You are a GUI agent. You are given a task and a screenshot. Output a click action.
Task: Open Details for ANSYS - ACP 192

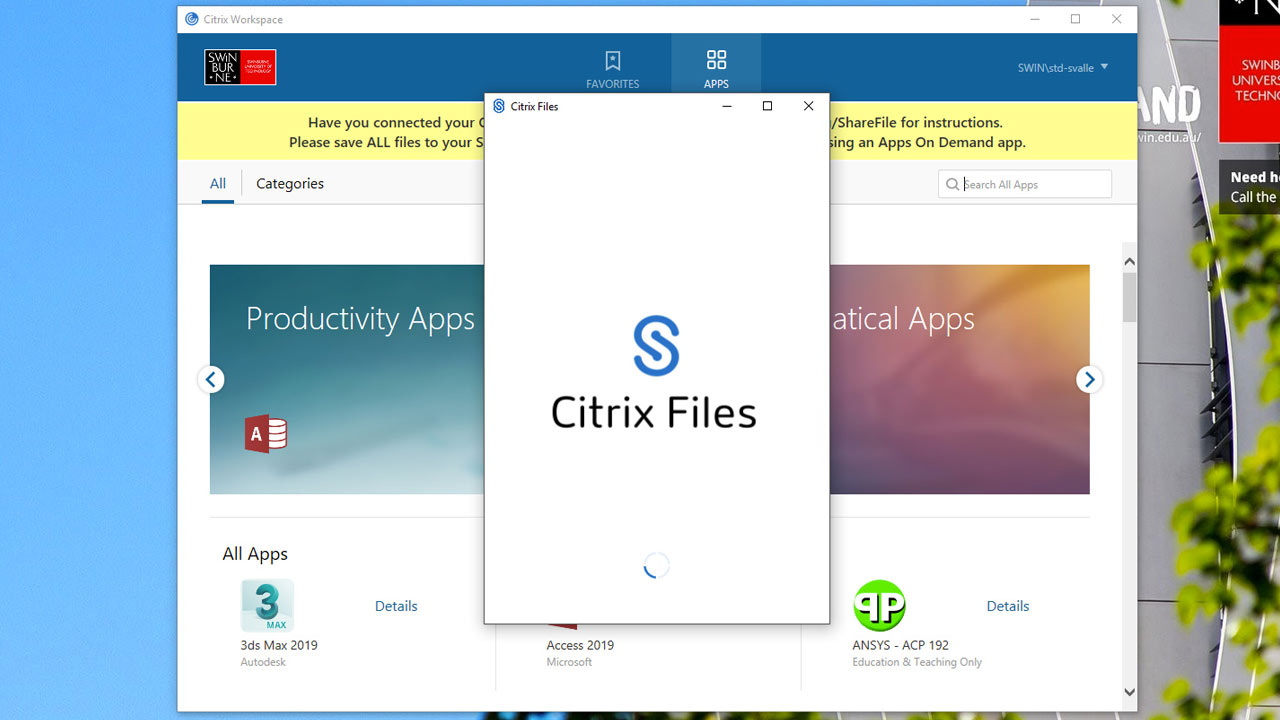[x=1008, y=606]
